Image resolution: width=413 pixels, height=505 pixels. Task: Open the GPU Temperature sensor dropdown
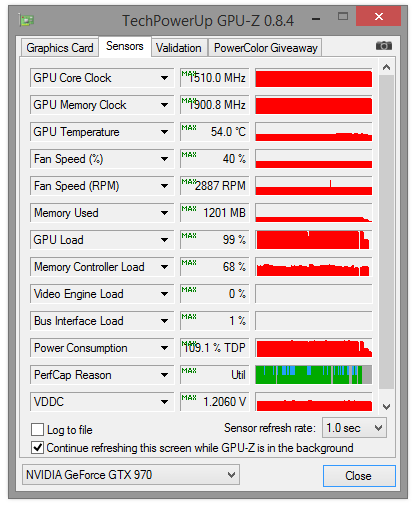pyautogui.click(x=164, y=132)
